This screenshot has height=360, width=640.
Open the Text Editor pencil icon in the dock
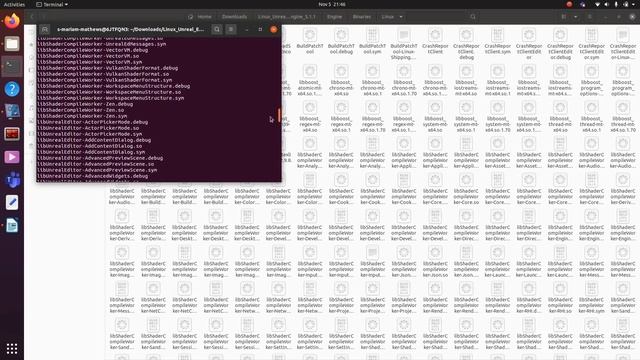[12, 202]
